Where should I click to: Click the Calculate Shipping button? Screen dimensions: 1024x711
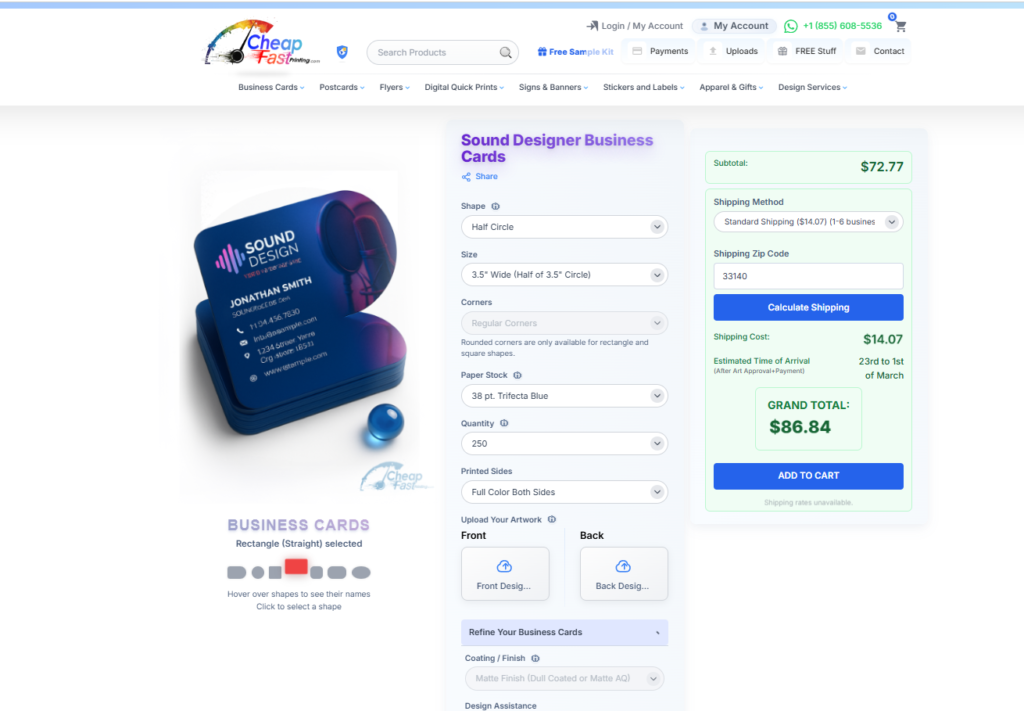pos(808,308)
